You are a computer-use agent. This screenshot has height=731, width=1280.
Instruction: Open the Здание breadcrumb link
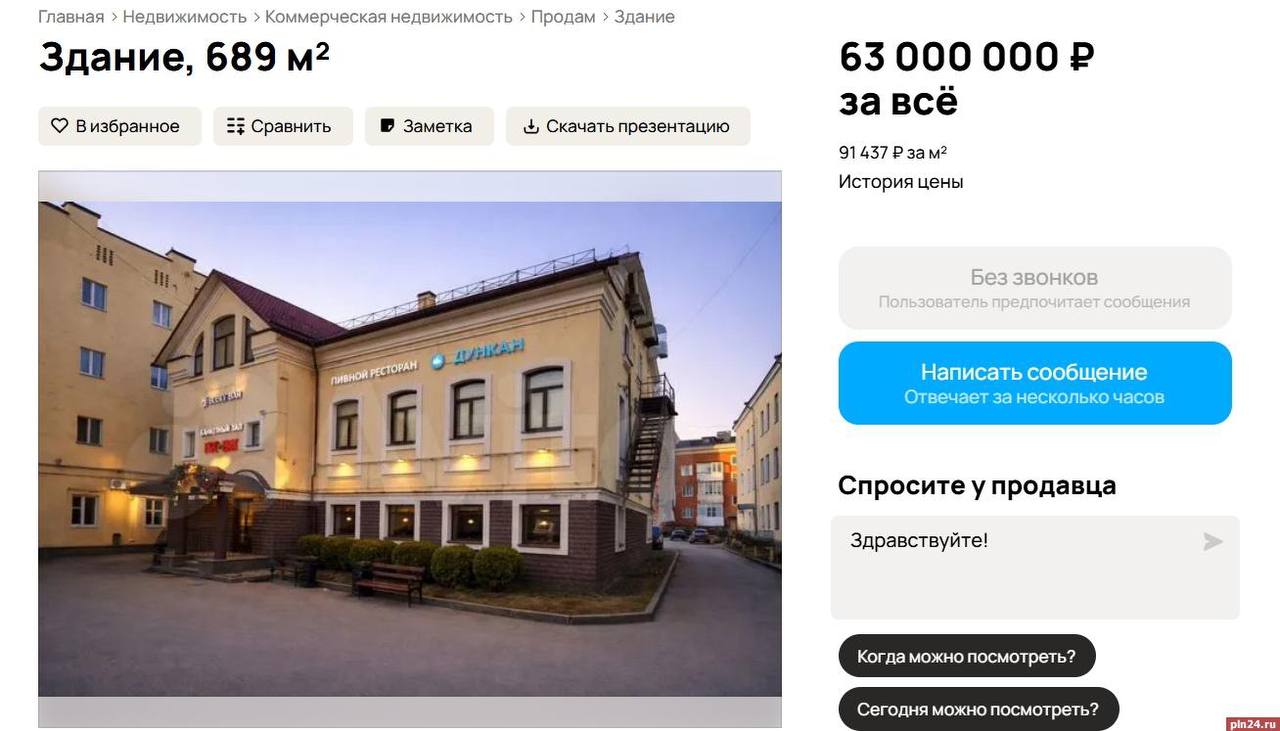[644, 17]
